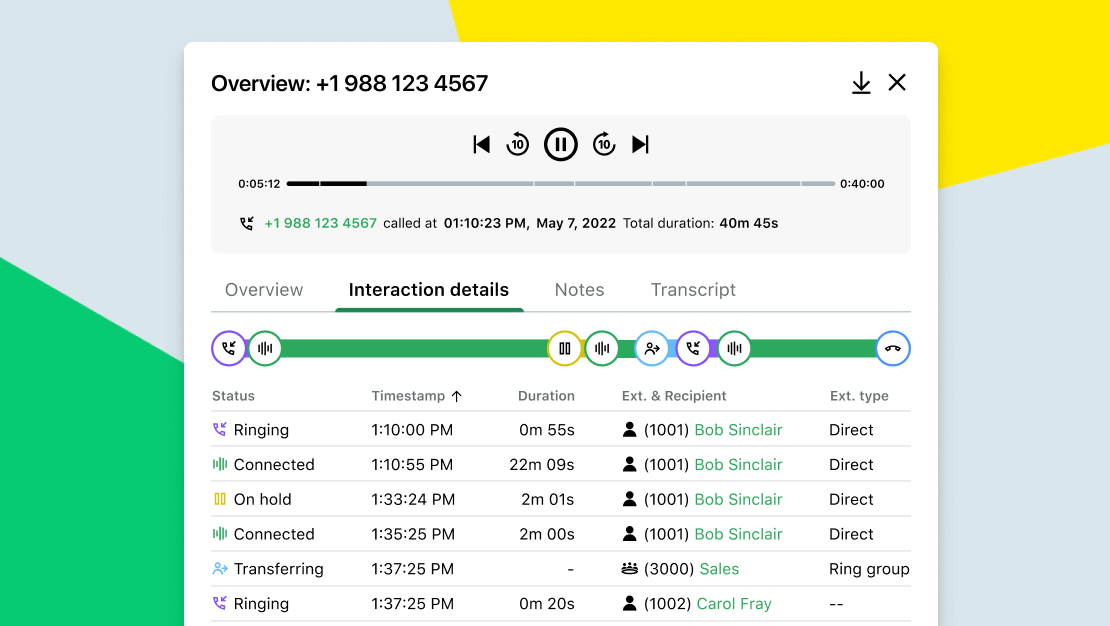Select the hang-up icon at the timeline end
This screenshot has height=626, width=1110.
tap(892, 348)
